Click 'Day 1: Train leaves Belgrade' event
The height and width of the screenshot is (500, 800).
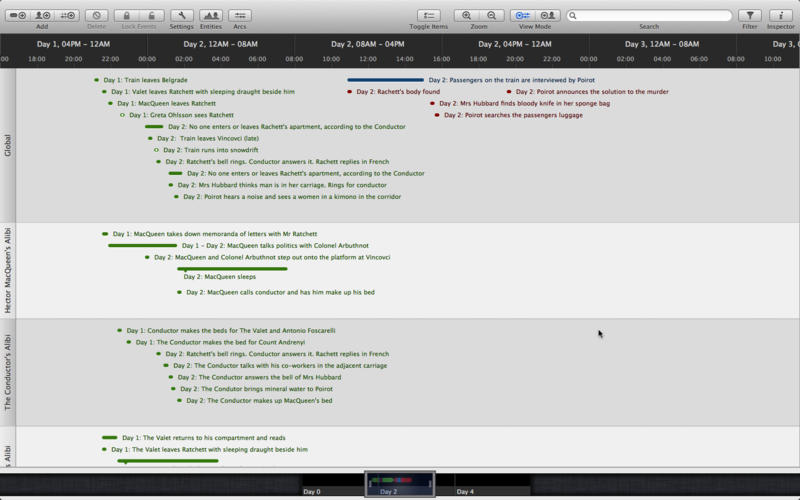(155, 80)
